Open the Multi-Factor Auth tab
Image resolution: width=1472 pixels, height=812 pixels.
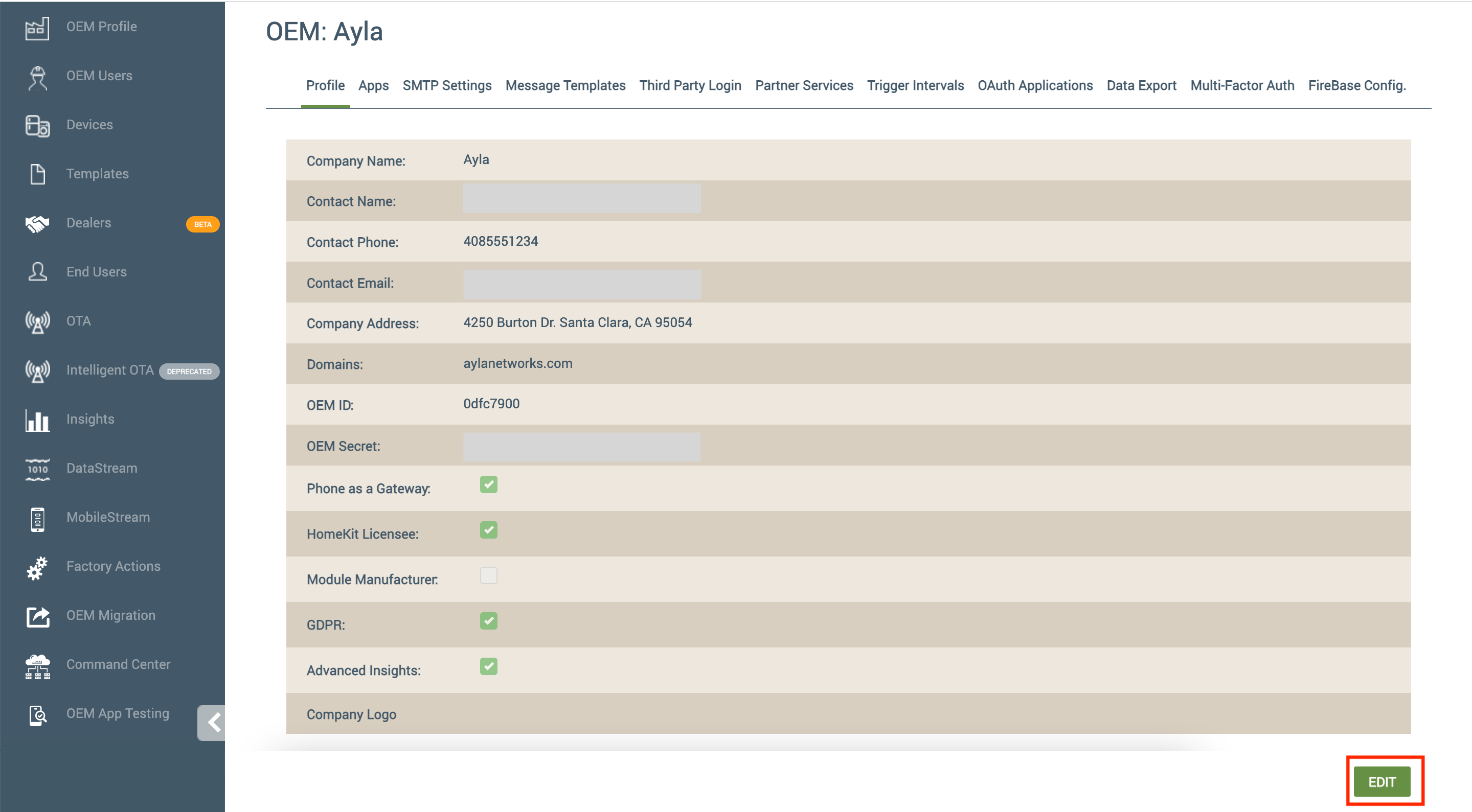tap(1242, 85)
